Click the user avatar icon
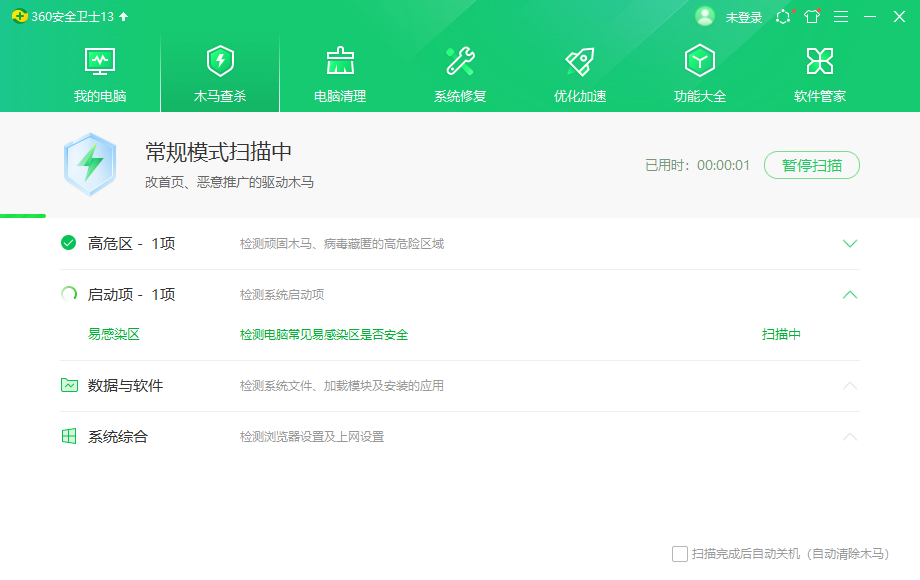This screenshot has width=920, height=580. click(x=705, y=17)
